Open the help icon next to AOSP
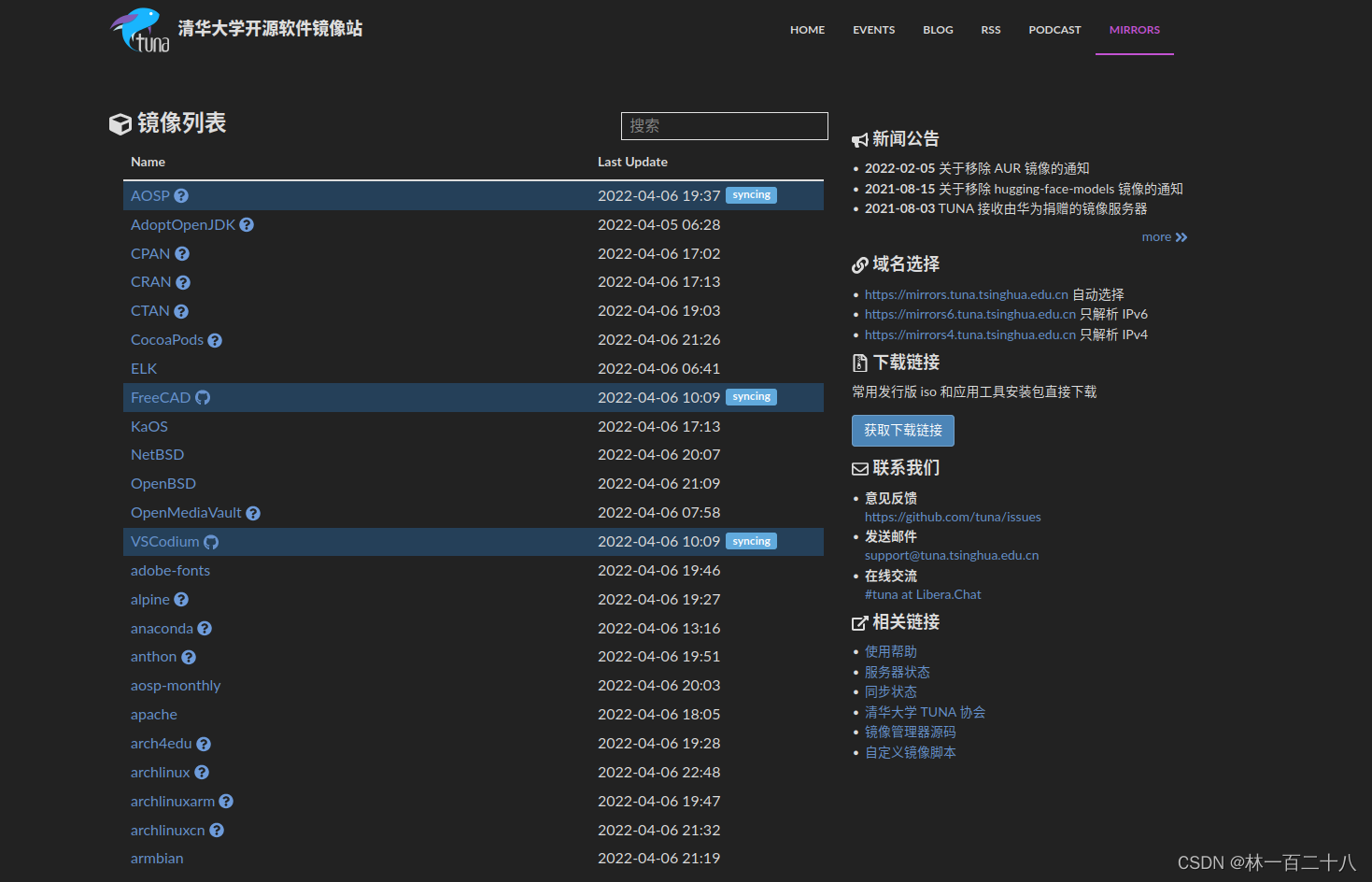 (x=181, y=196)
